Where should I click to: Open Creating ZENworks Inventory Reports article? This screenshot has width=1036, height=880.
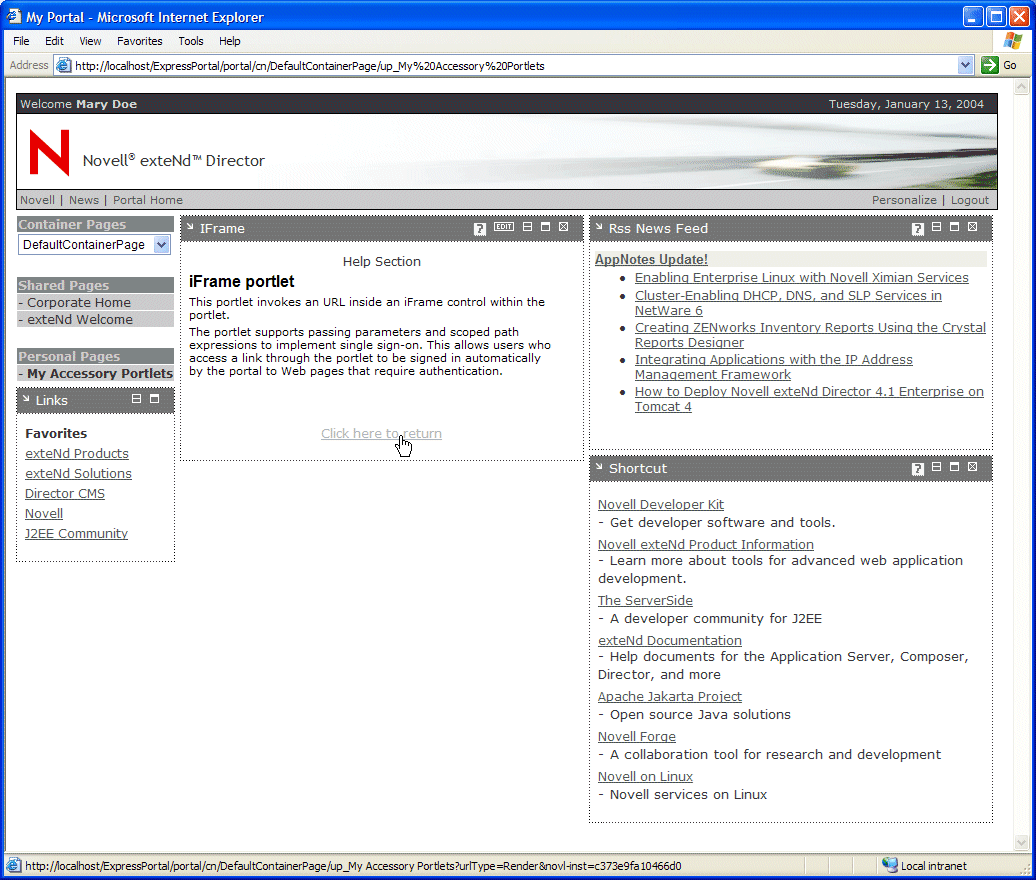pos(810,335)
